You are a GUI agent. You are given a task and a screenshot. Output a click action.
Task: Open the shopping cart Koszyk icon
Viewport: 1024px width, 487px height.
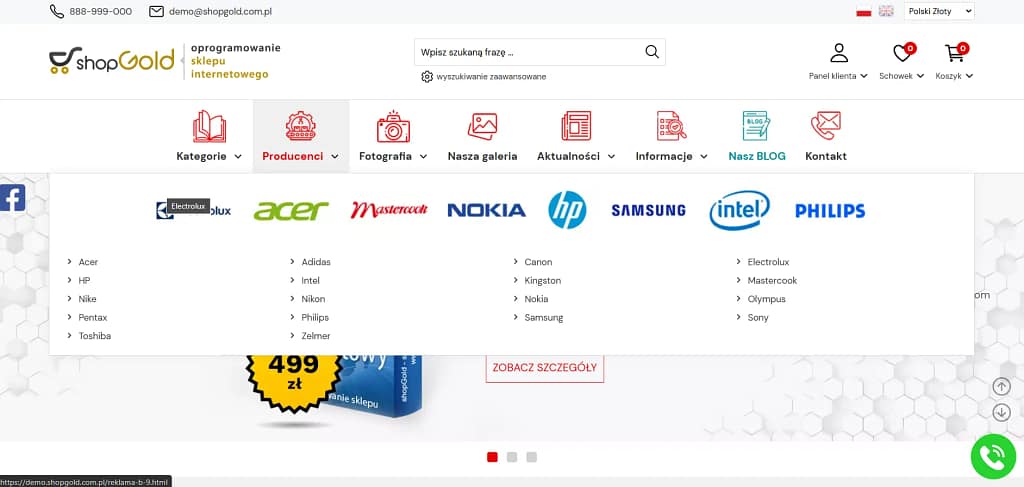955,53
